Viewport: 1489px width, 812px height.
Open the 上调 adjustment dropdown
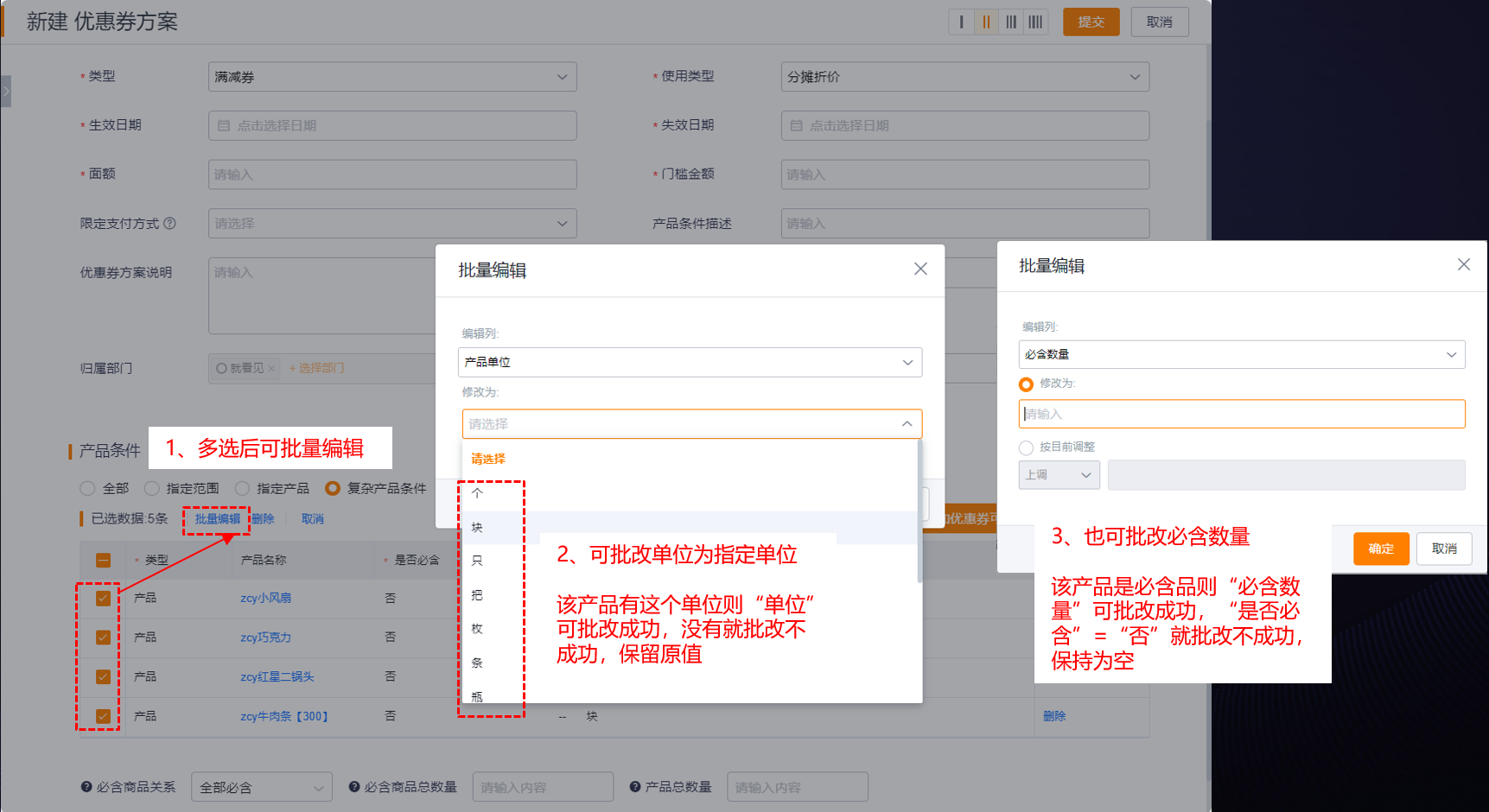click(x=1059, y=474)
